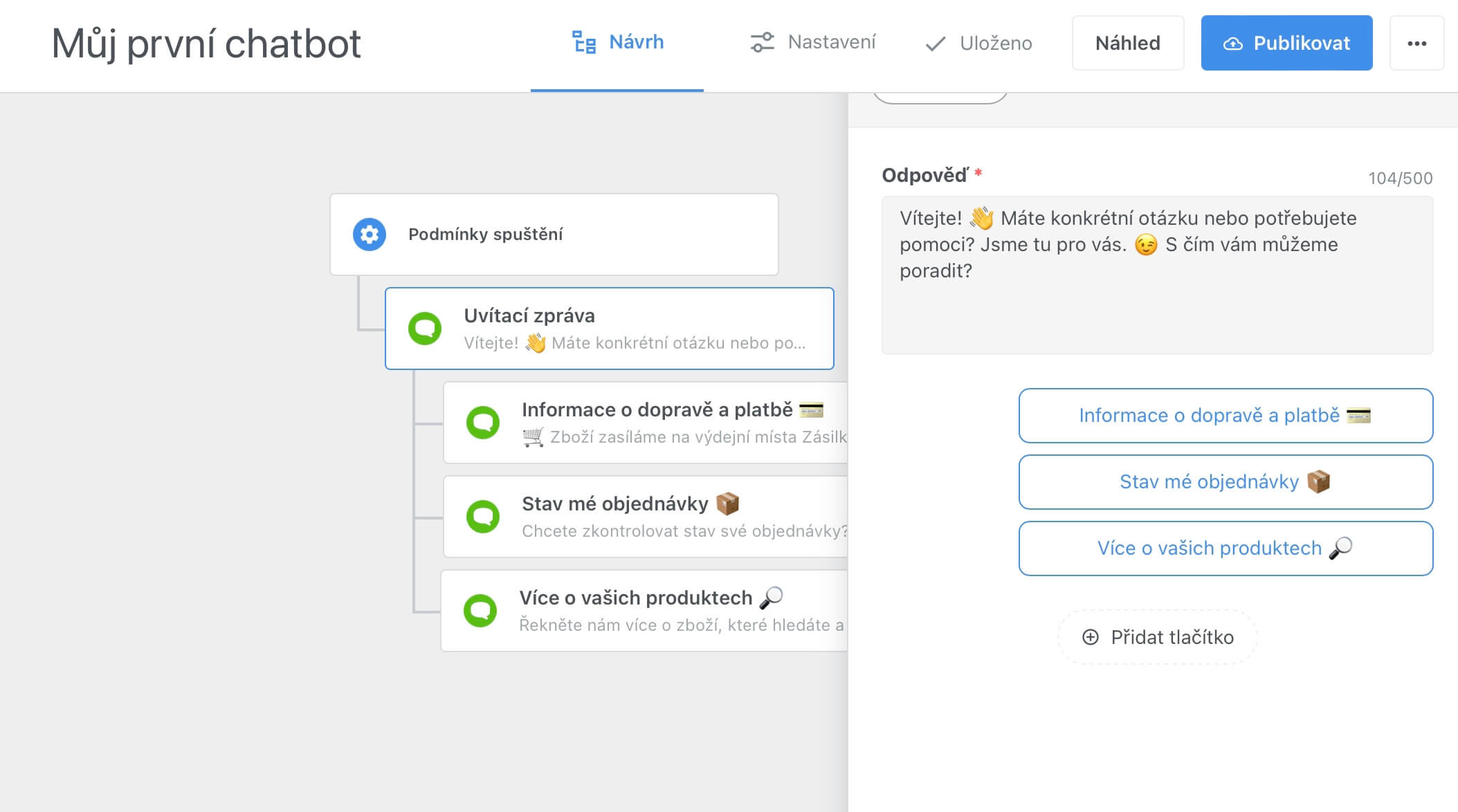
Task: Click the Náhled button
Action: (1127, 43)
